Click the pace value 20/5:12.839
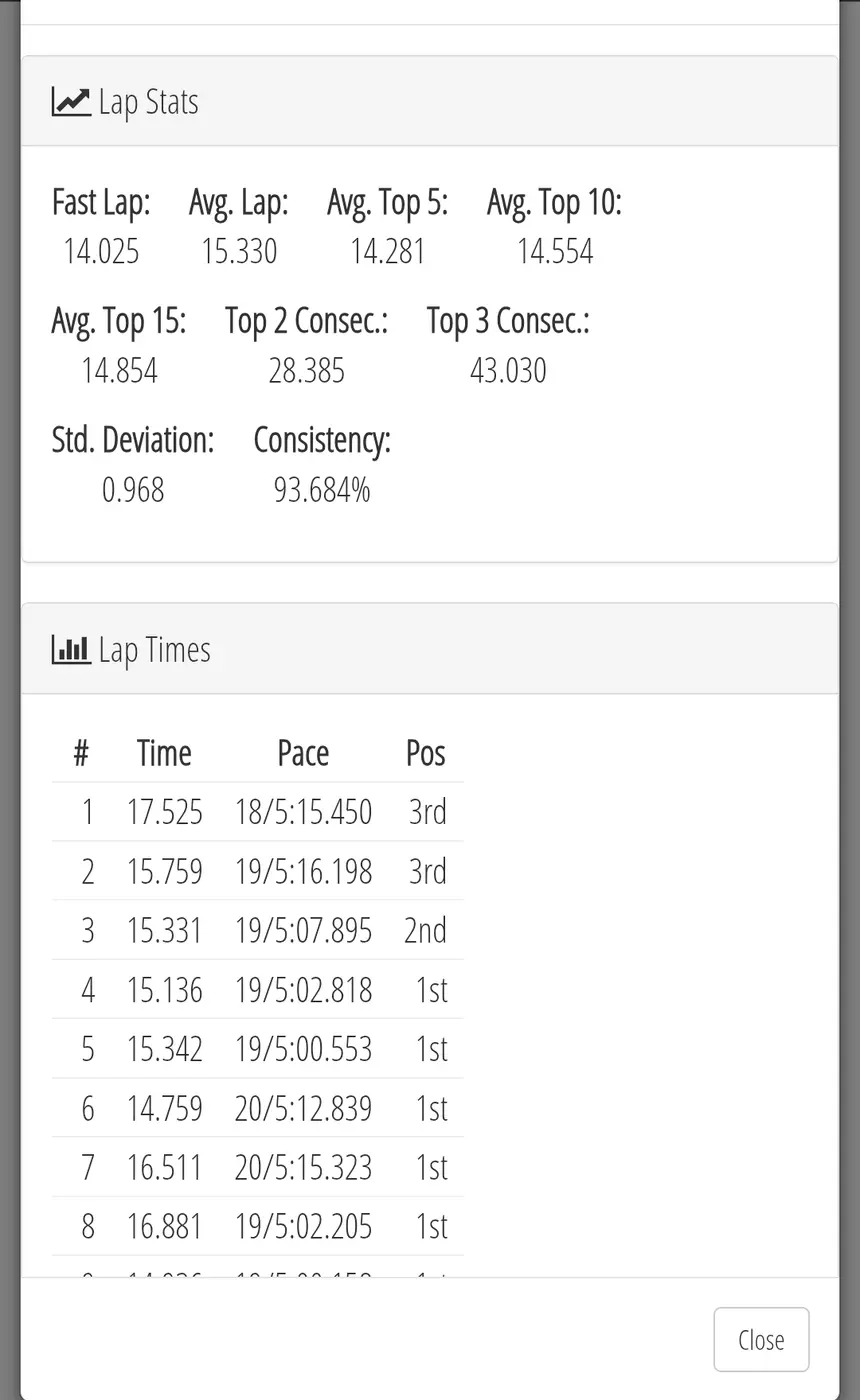 pyautogui.click(x=303, y=1108)
